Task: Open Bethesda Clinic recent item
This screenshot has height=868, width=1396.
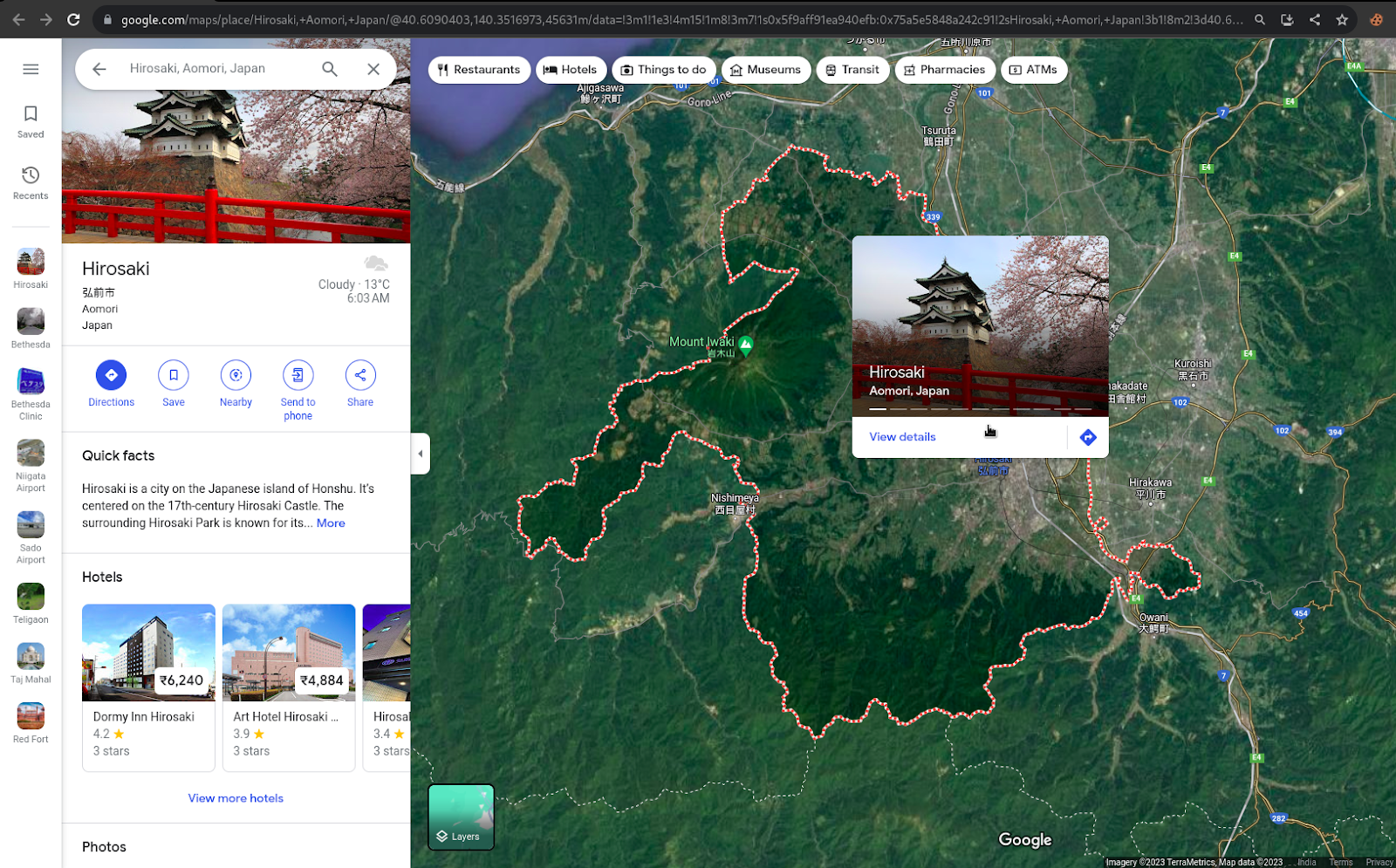Action: tap(31, 394)
